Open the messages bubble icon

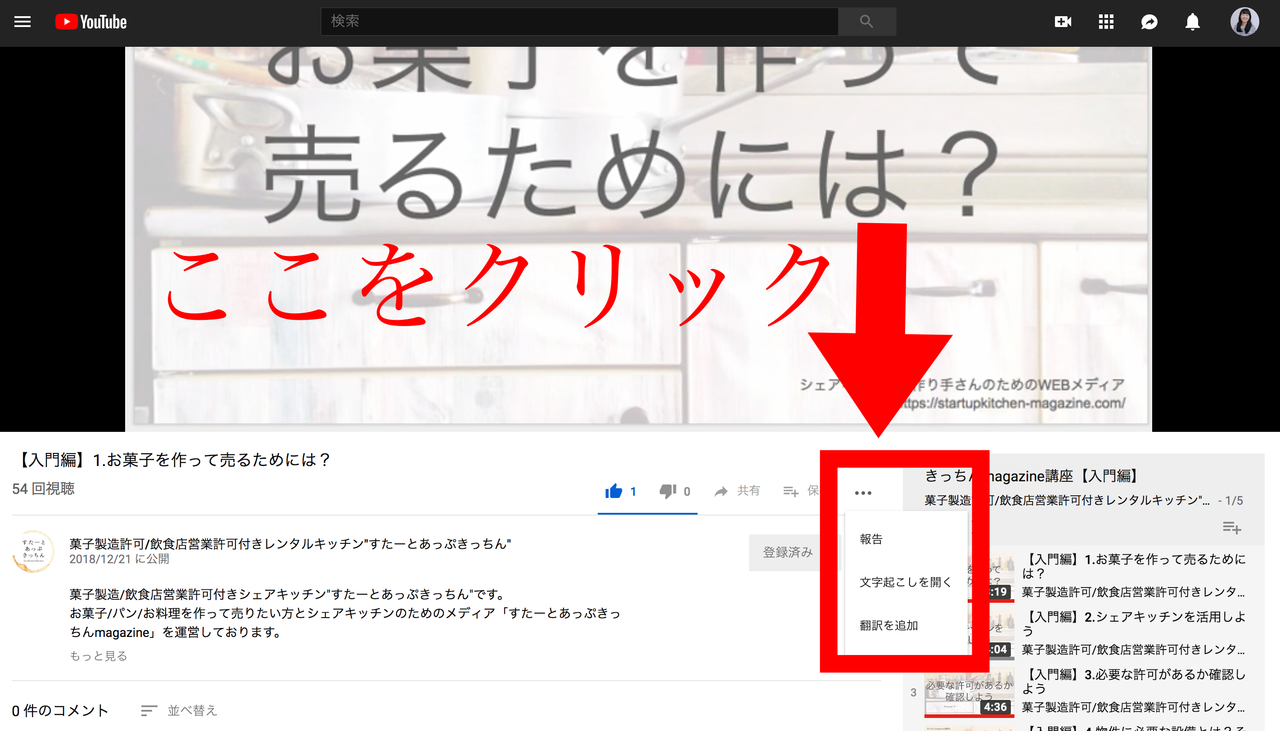1149,22
